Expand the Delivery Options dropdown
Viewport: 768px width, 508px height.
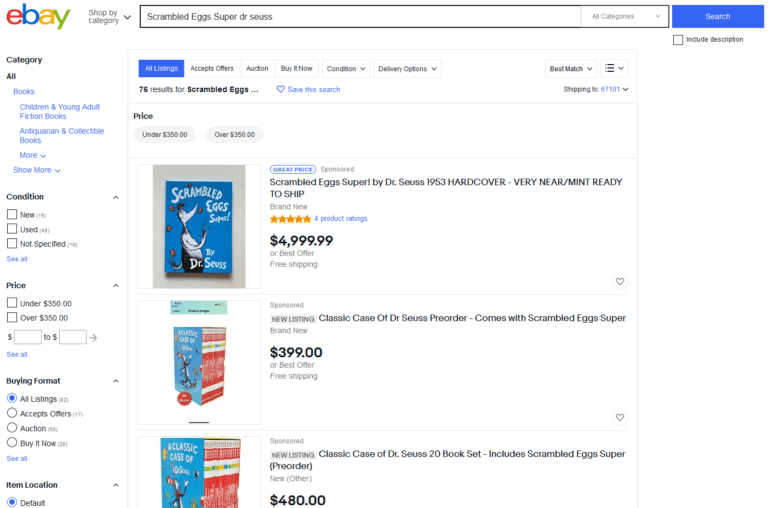click(x=407, y=69)
